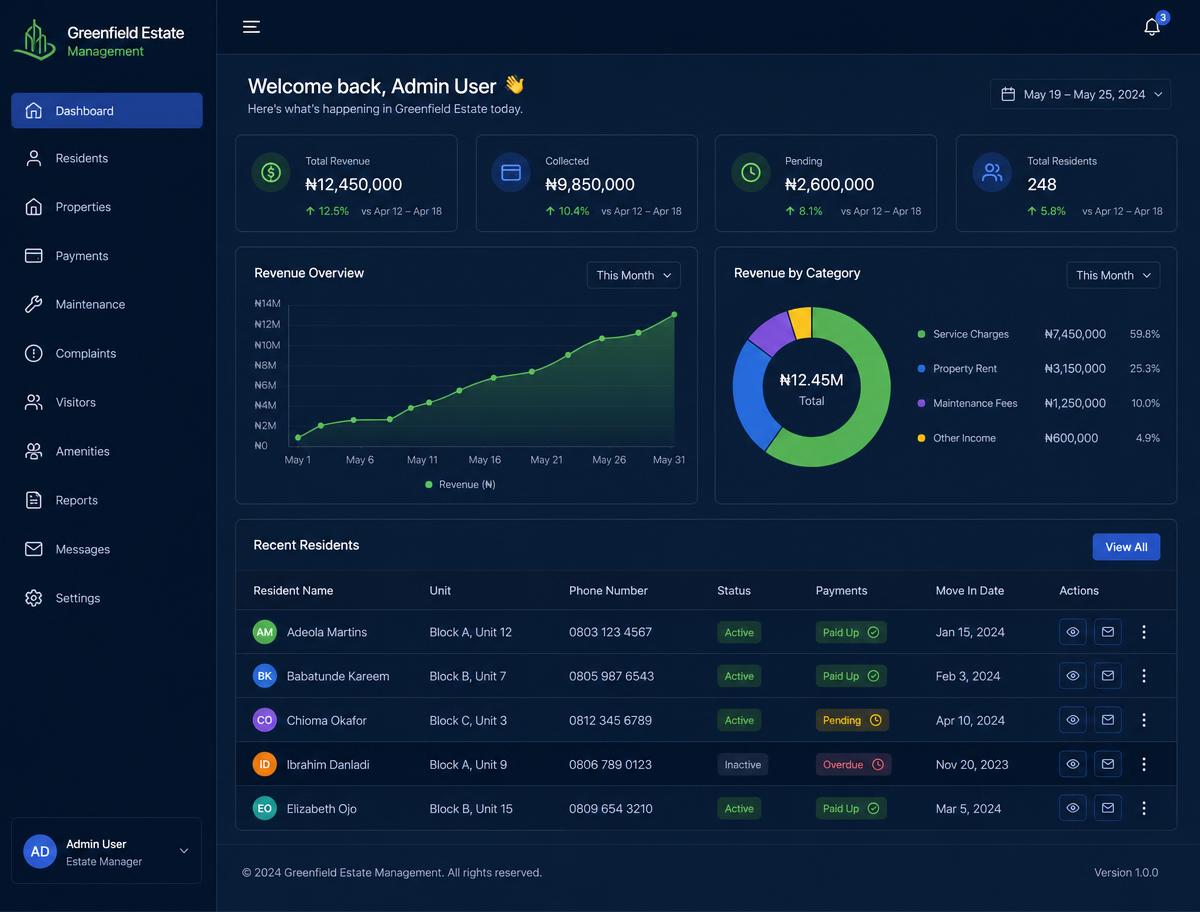
Task: Click Other Income yellow legend dot
Action: 921,438
